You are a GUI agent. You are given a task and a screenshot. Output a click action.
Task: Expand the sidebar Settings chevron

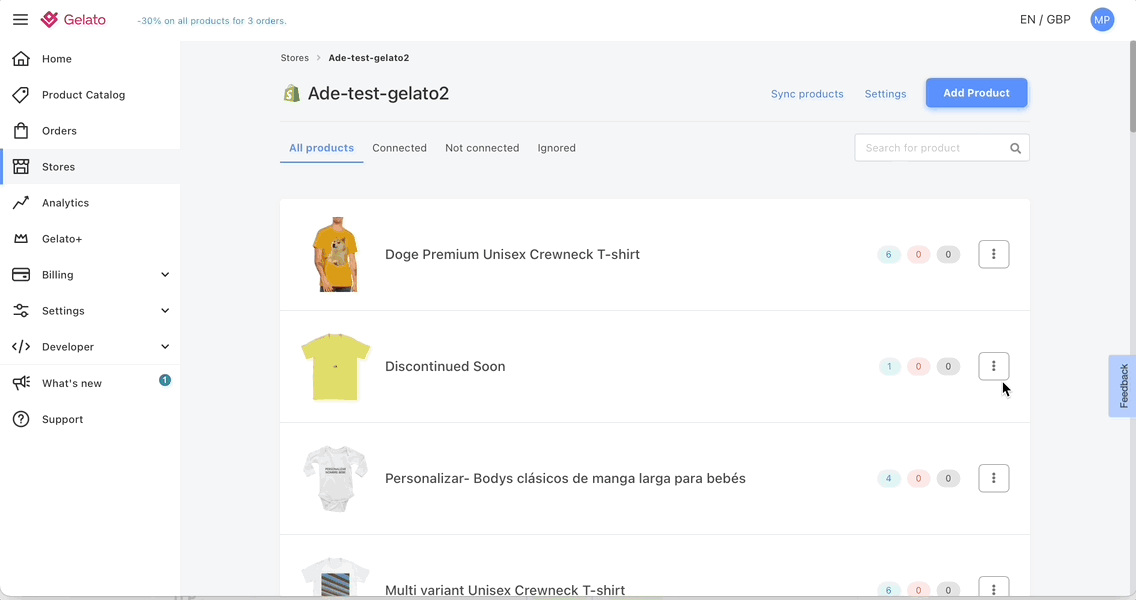(x=165, y=311)
